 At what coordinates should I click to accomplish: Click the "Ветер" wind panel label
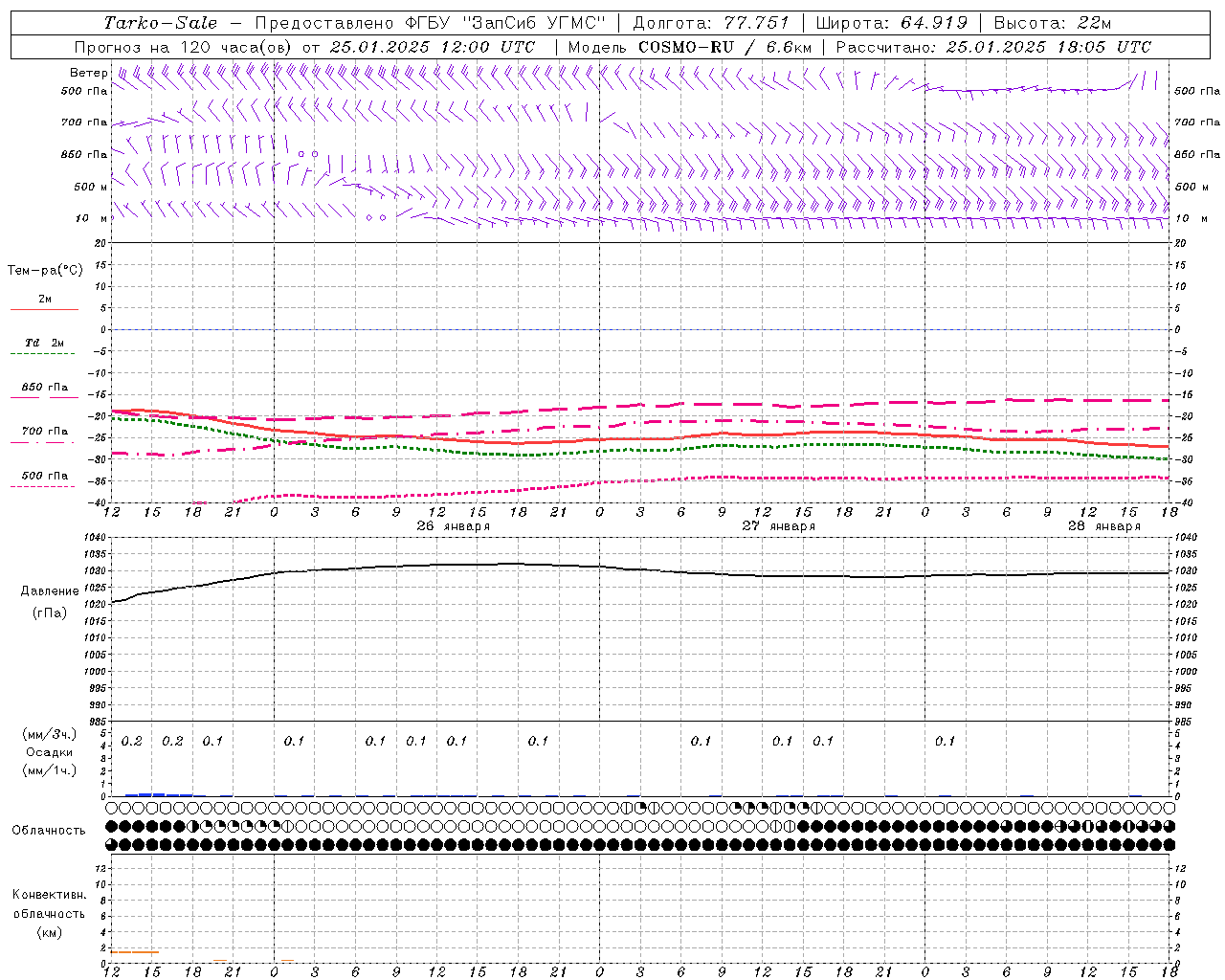point(88,73)
